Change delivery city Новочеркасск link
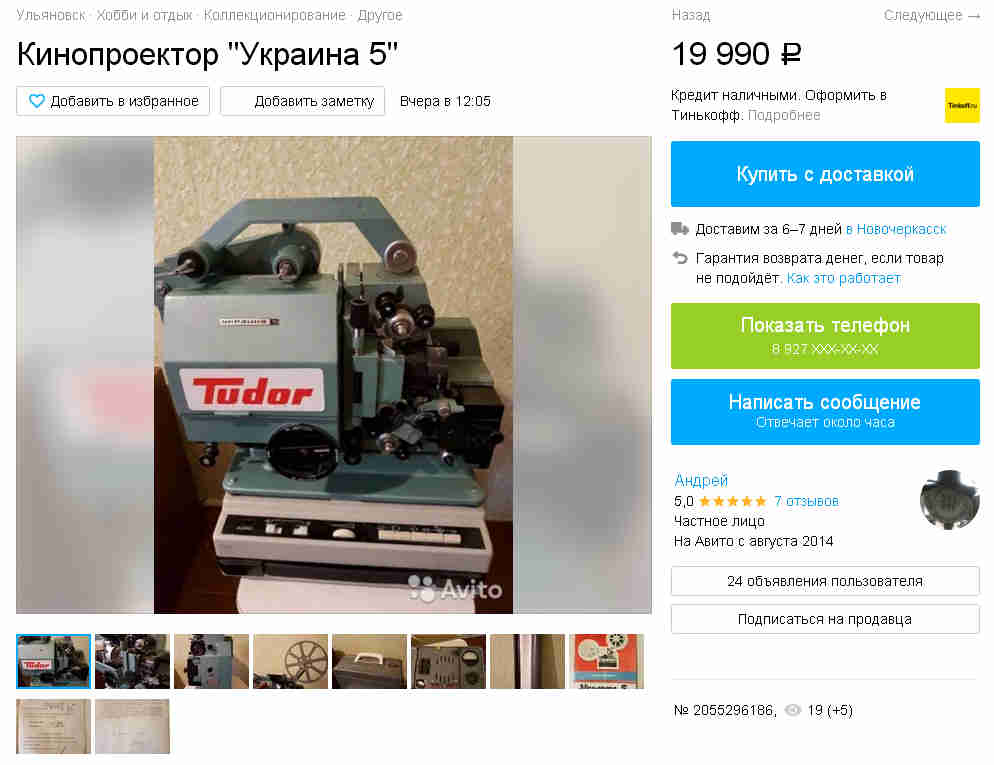This screenshot has width=994, height=765. point(896,229)
